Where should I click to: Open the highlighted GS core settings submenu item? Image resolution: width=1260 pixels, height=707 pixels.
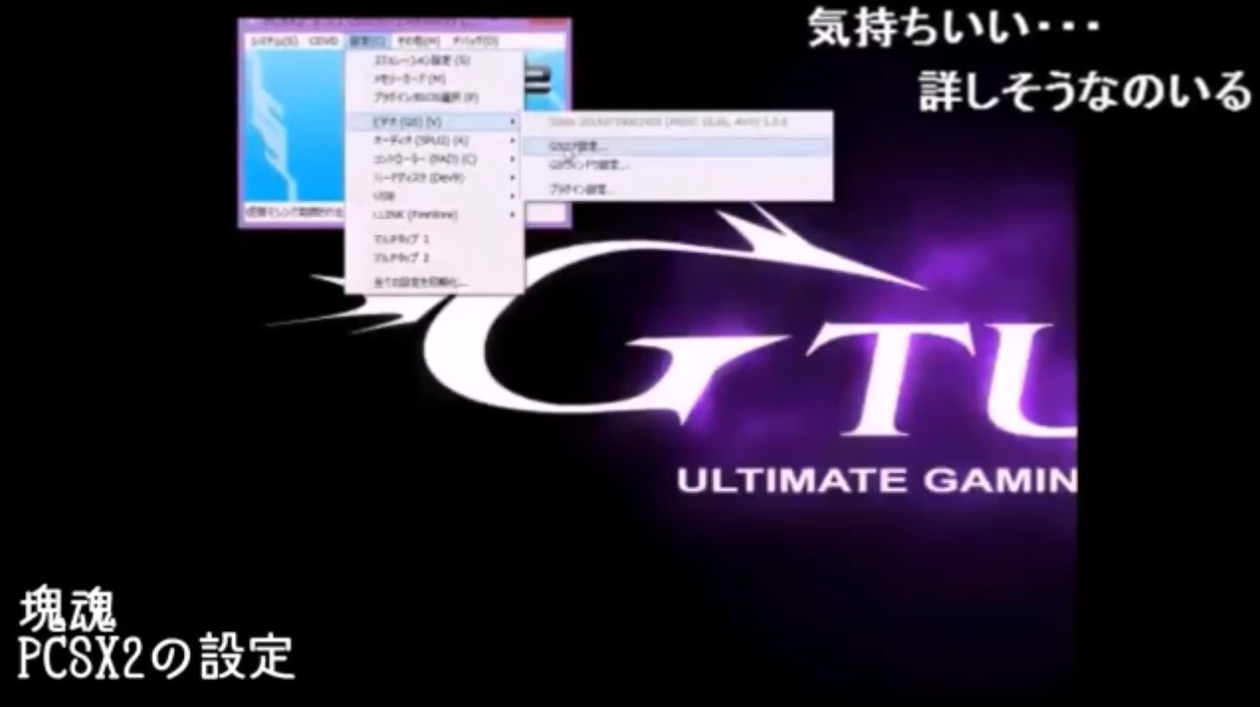click(677, 146)
